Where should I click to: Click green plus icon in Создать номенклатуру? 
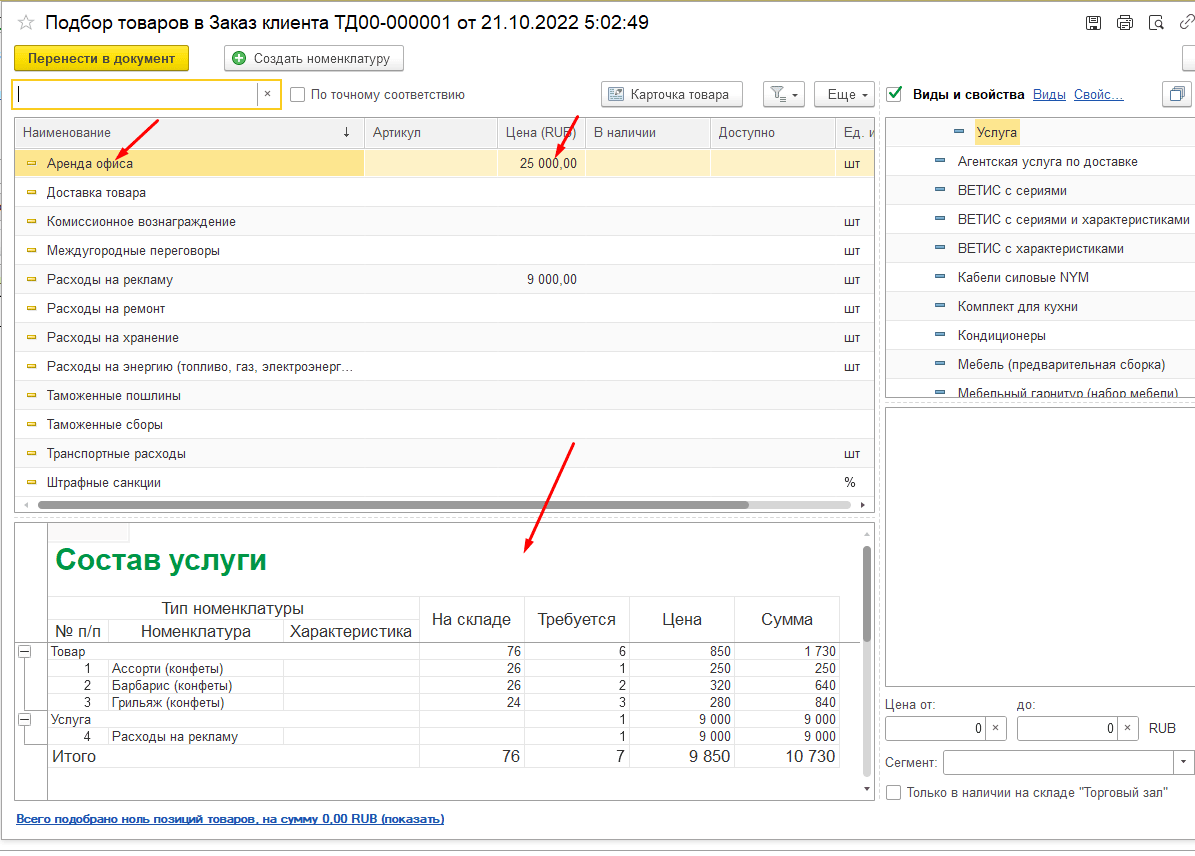[239, 58]
